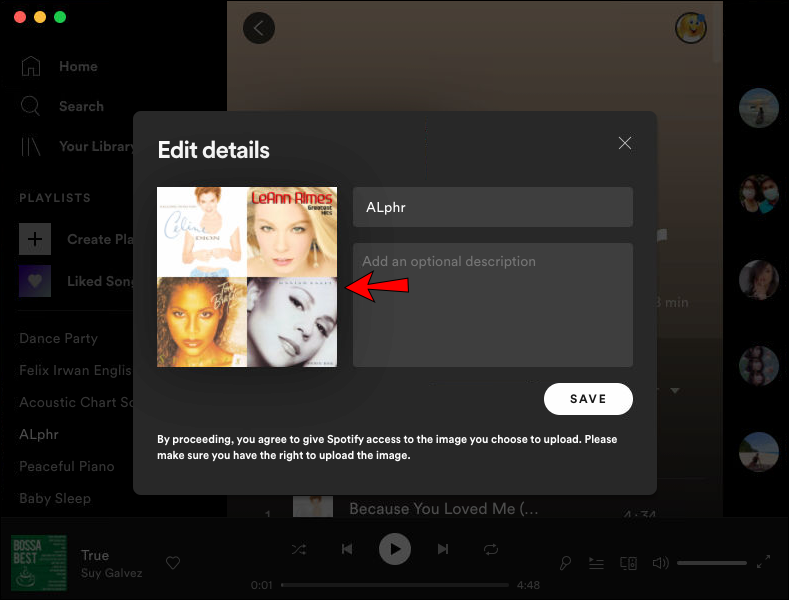Click the Create Playlist plus icon
This screenshot has height=600, width=789.
coord(35,239)
